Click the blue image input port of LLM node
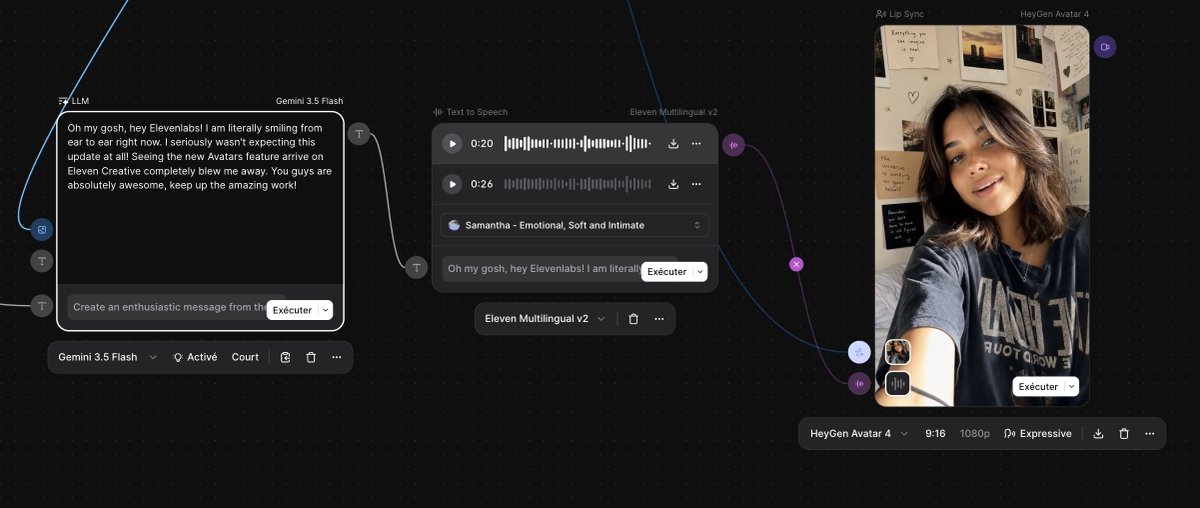 click(41, 230)
